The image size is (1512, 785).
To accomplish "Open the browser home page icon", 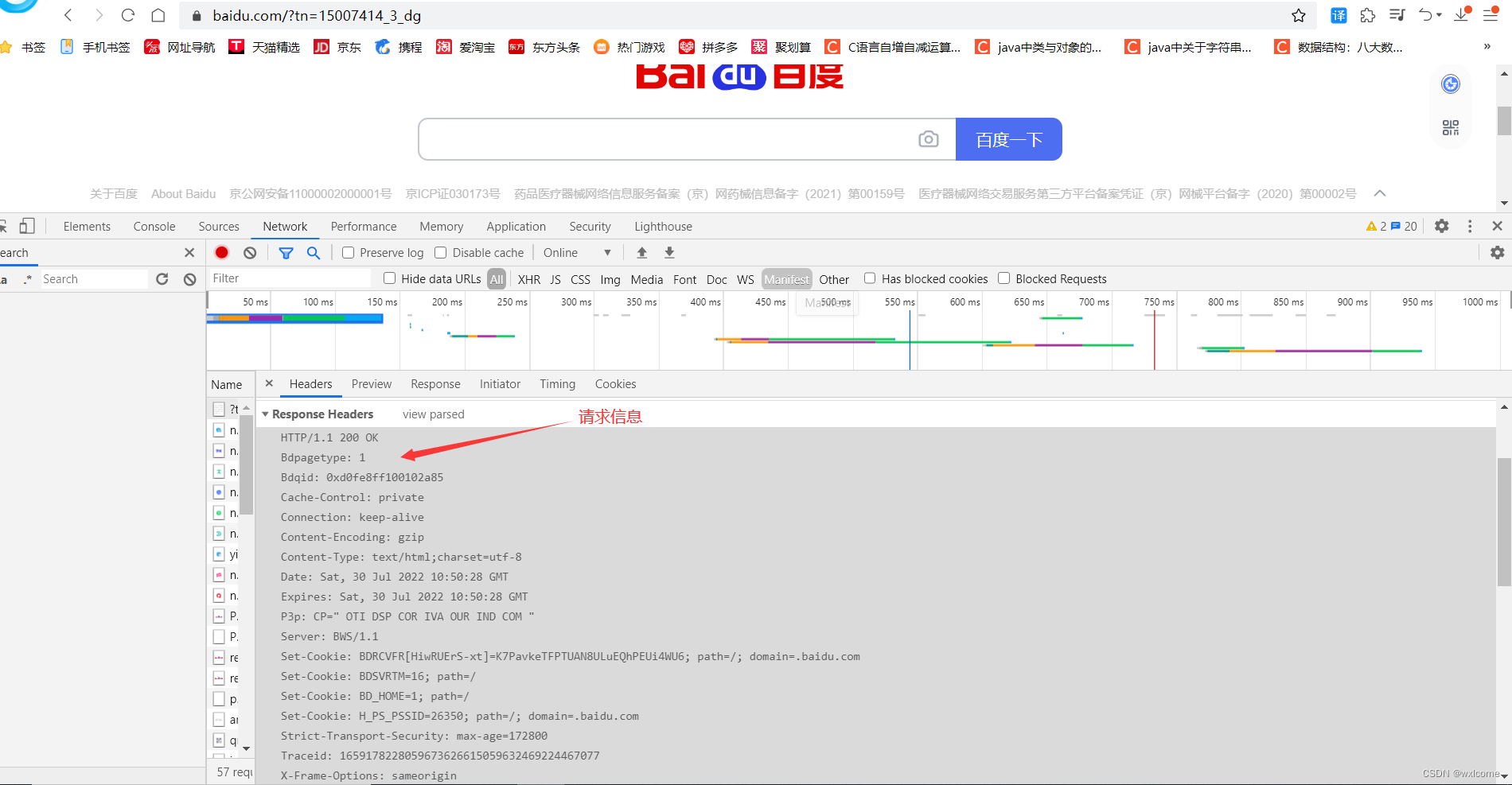I will coord(158,15).
